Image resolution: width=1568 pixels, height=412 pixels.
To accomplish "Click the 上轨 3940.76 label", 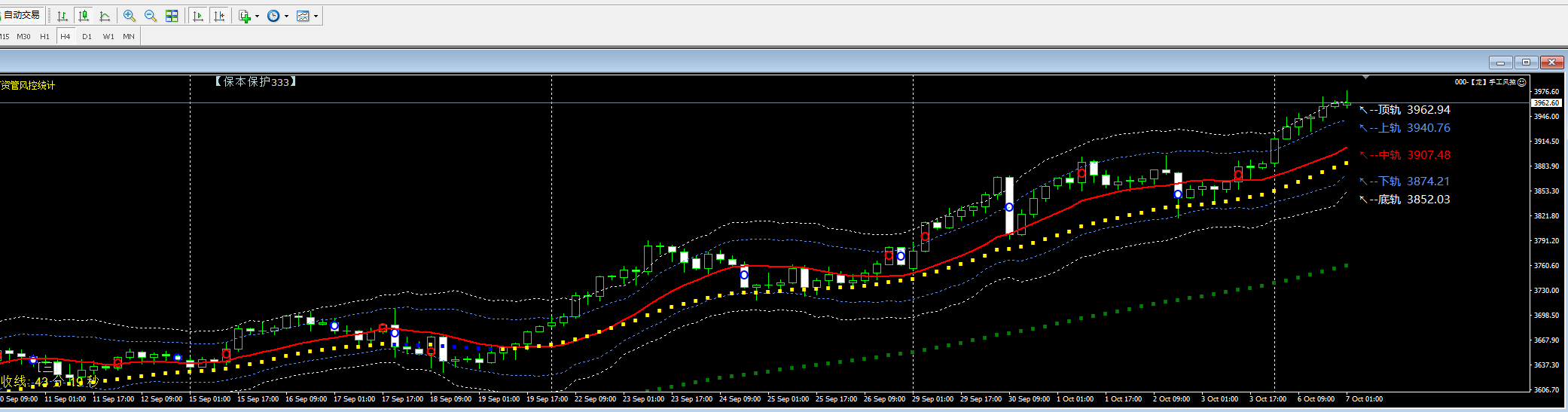I will [x=1405, y=128].
